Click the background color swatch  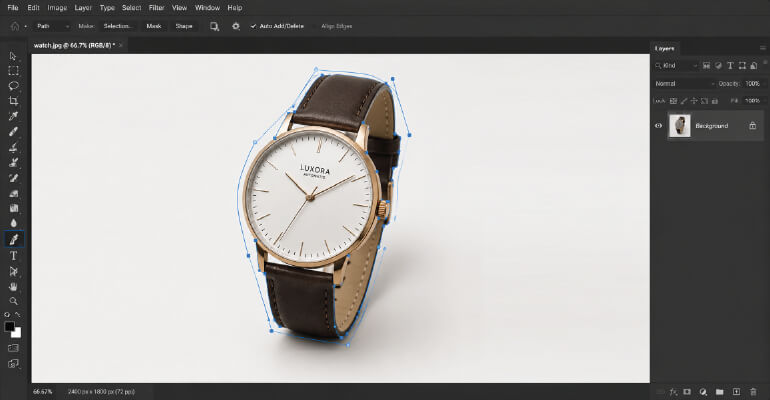coord(17,333)
